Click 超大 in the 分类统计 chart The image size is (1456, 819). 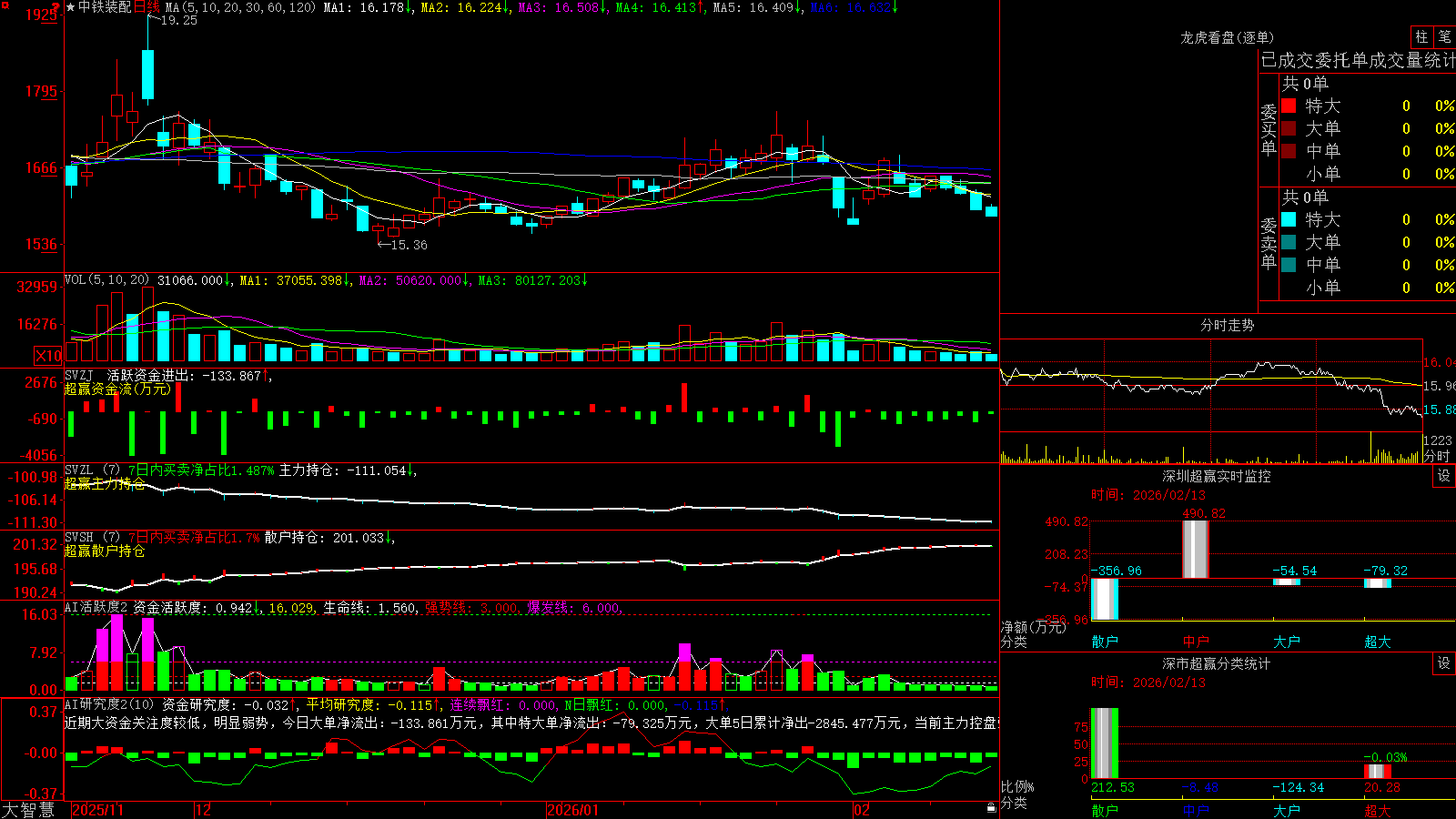tap(1378, 811)
